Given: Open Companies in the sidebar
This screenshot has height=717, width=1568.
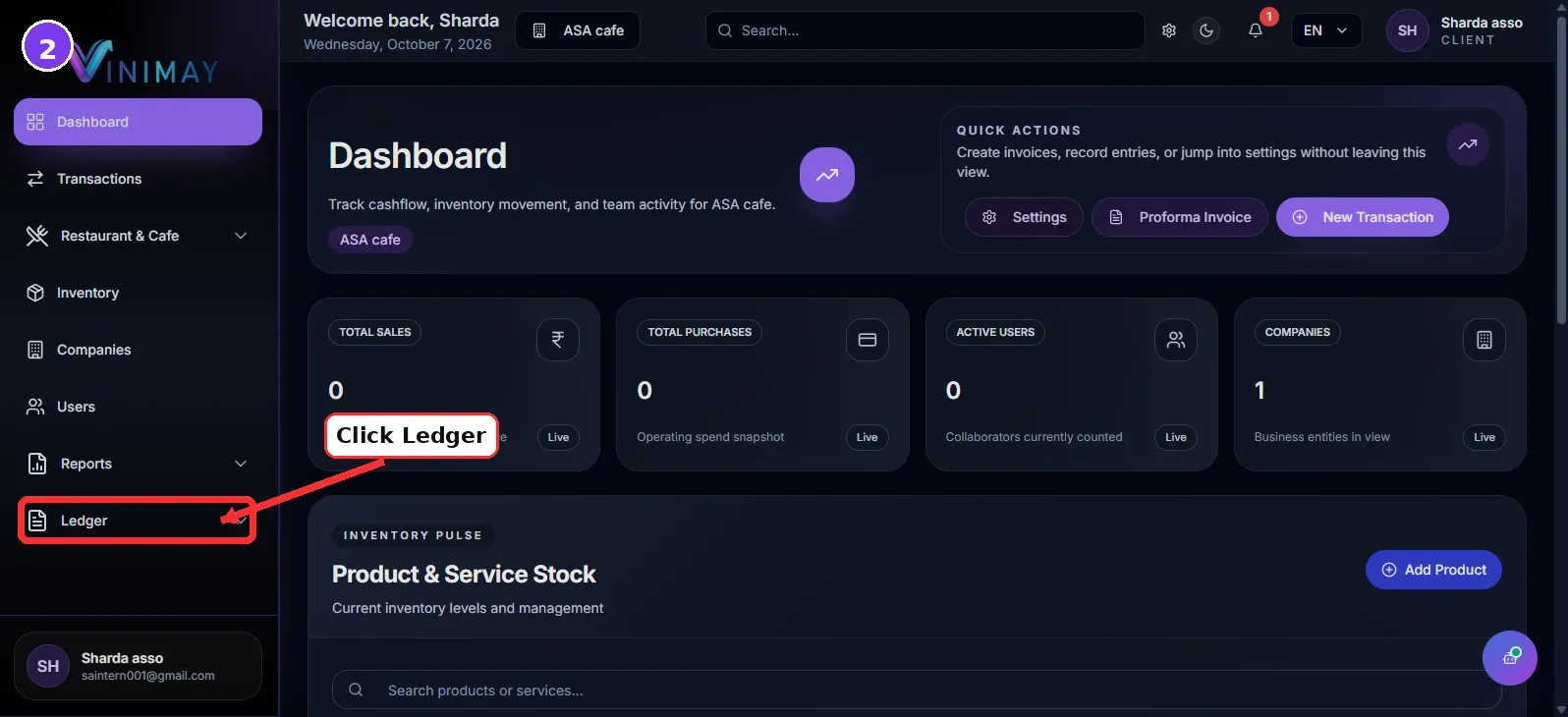Looking at the screenshot, I should 138,350.
